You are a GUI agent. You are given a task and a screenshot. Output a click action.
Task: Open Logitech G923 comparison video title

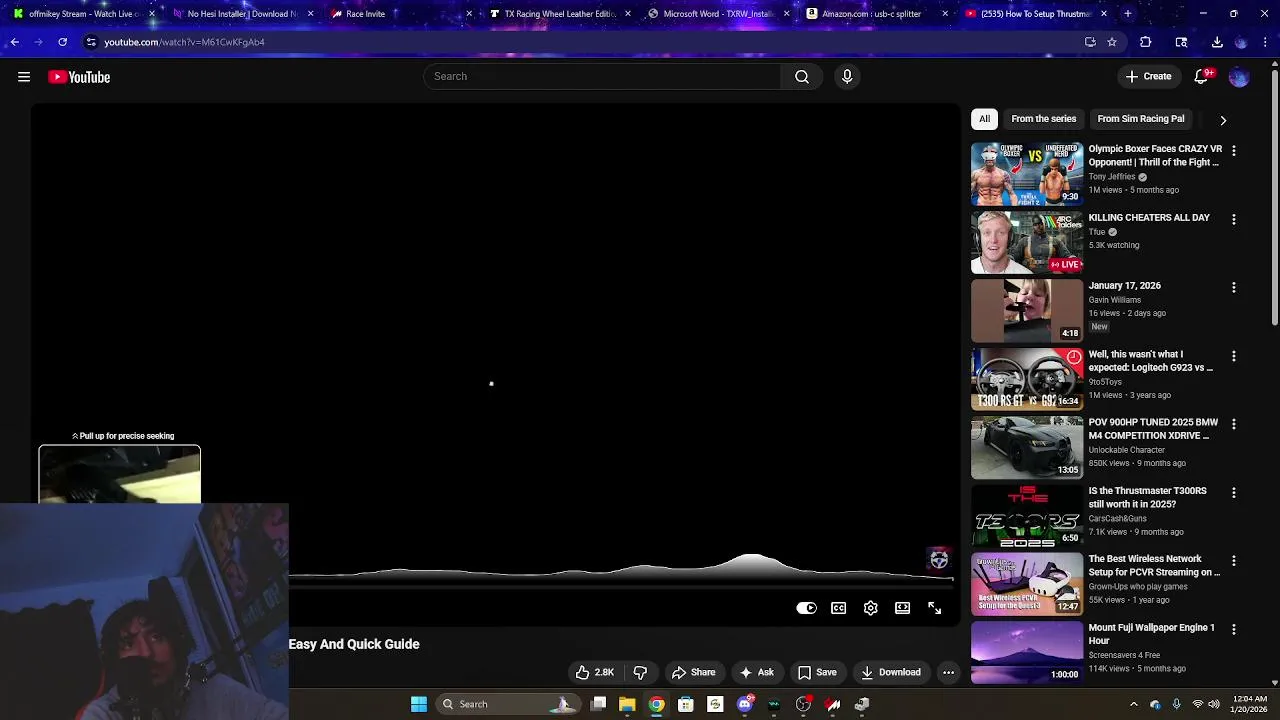tap(1151, 361)
